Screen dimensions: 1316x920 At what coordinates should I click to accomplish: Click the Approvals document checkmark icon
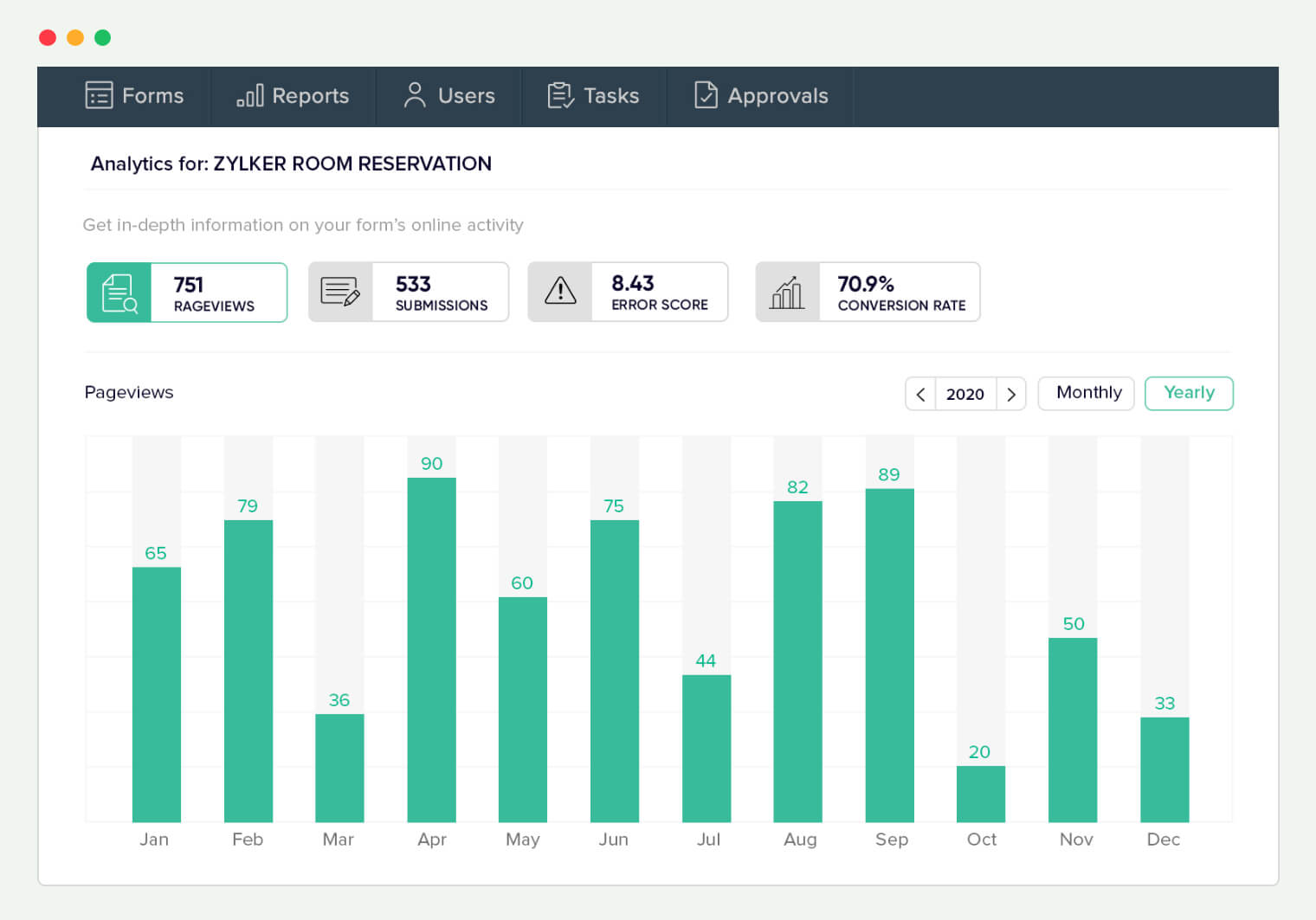click(706, 95)
